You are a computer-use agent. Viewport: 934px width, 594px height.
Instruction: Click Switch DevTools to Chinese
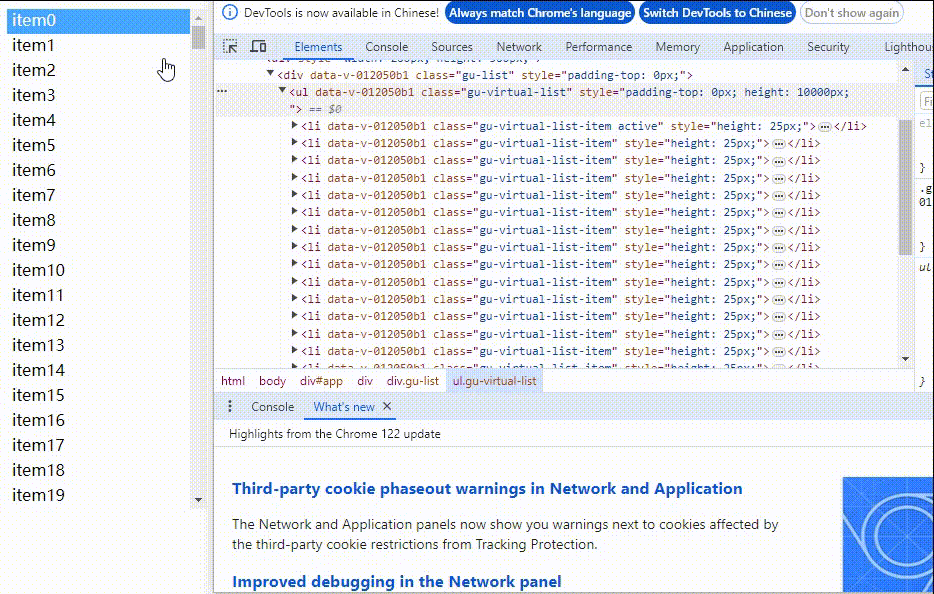pyautogui.click(x=717, y=13)
